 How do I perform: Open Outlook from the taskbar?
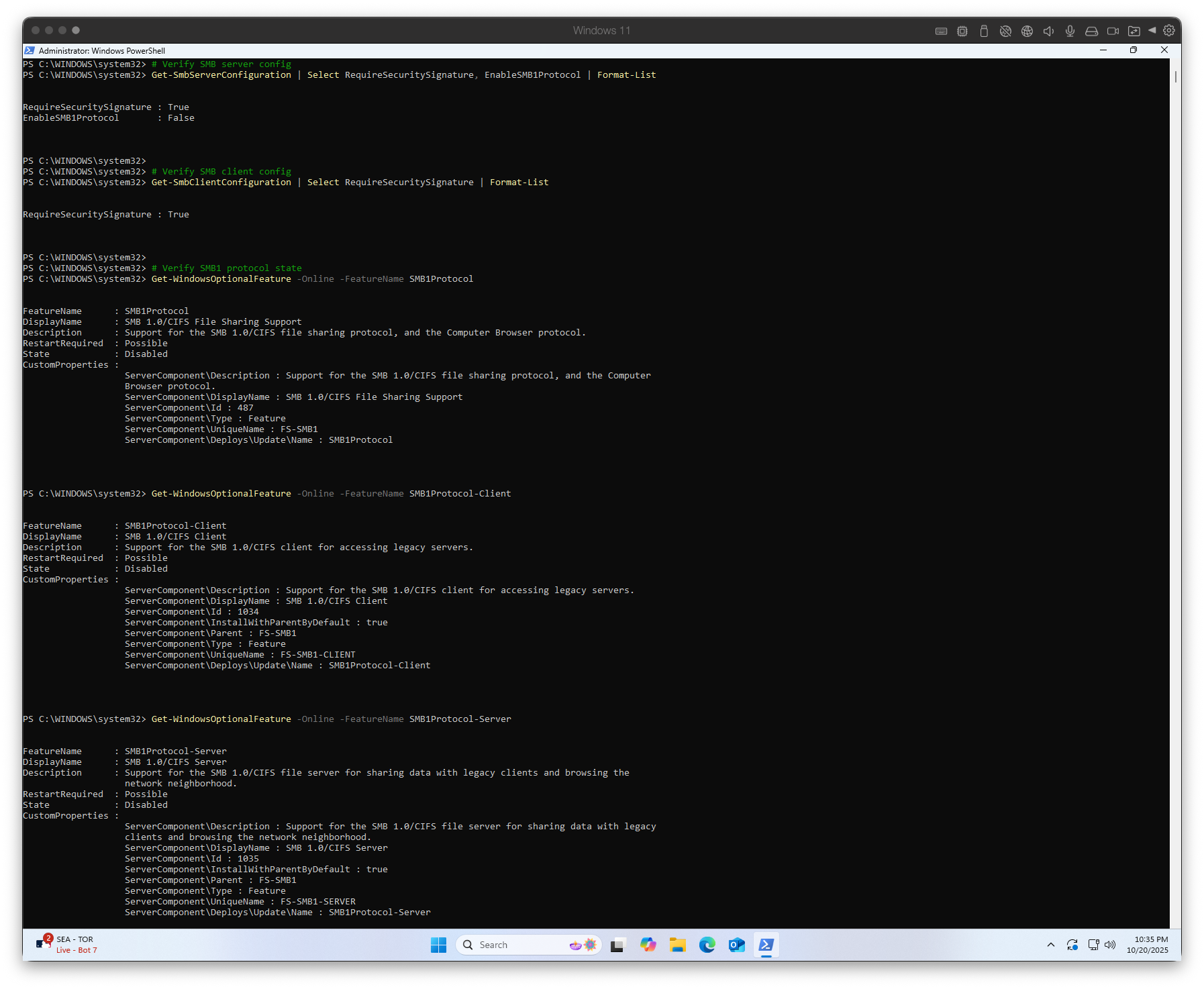[736, 944]
